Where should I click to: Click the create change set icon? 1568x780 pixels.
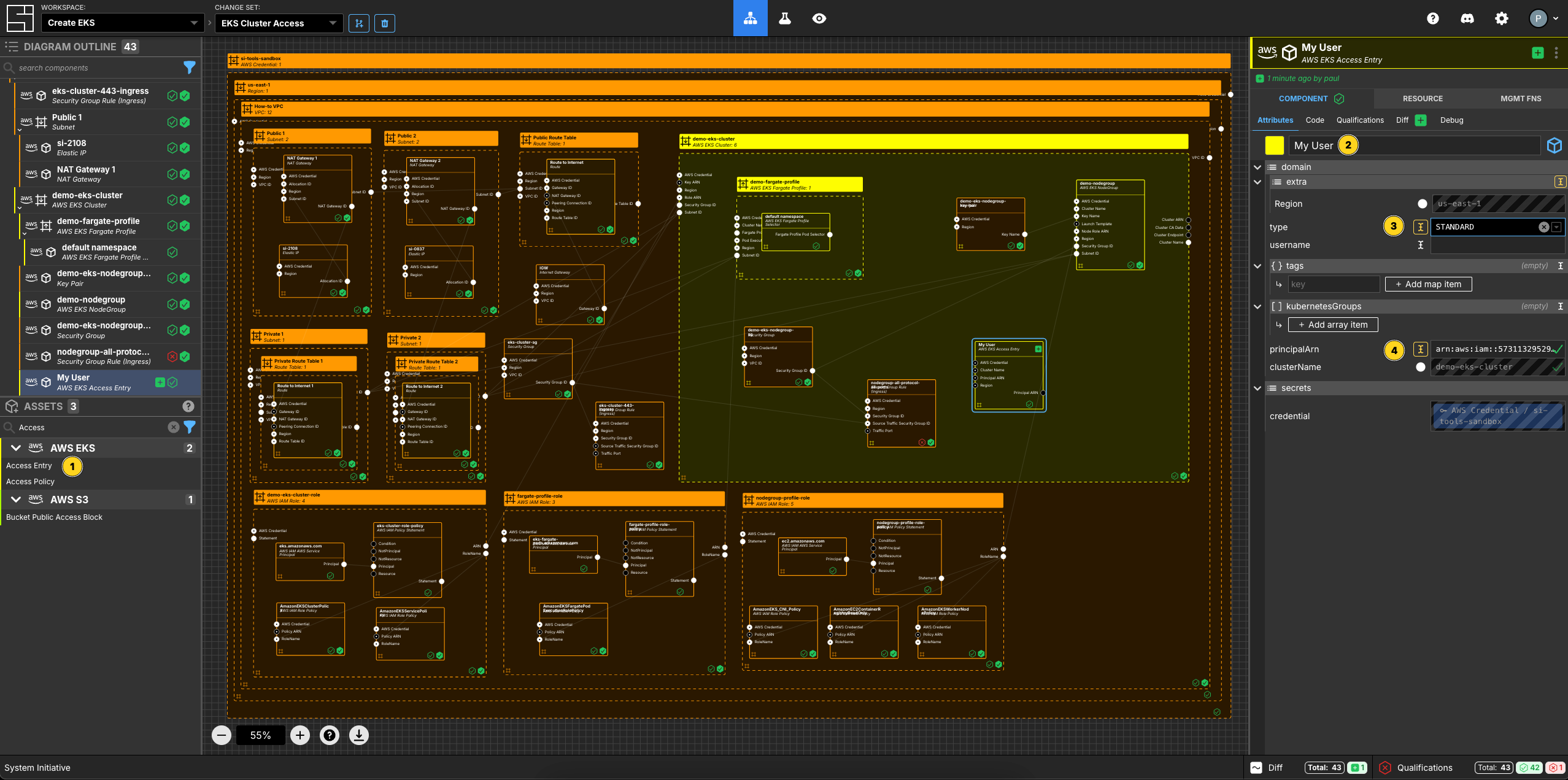(x=359, y=23)
